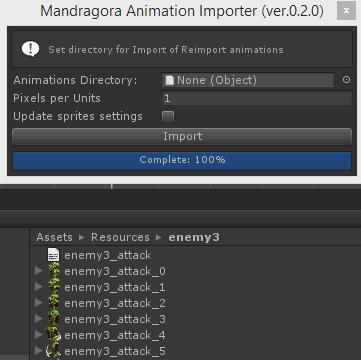Open the Assets breadcrumb folder
This screenshot has width=361, height=360.
(54, 237)
